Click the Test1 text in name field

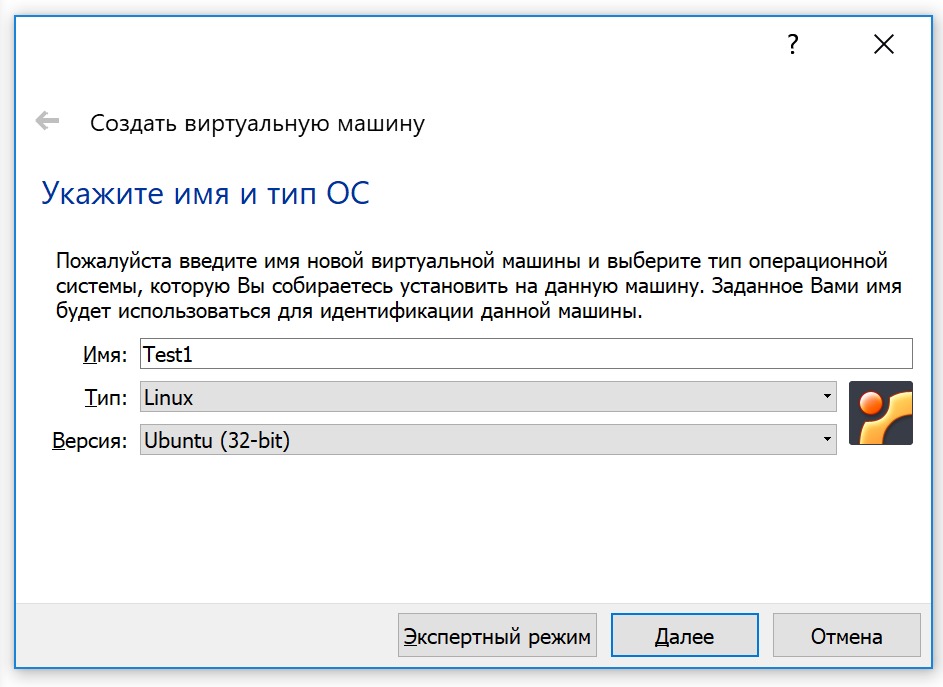168,354
